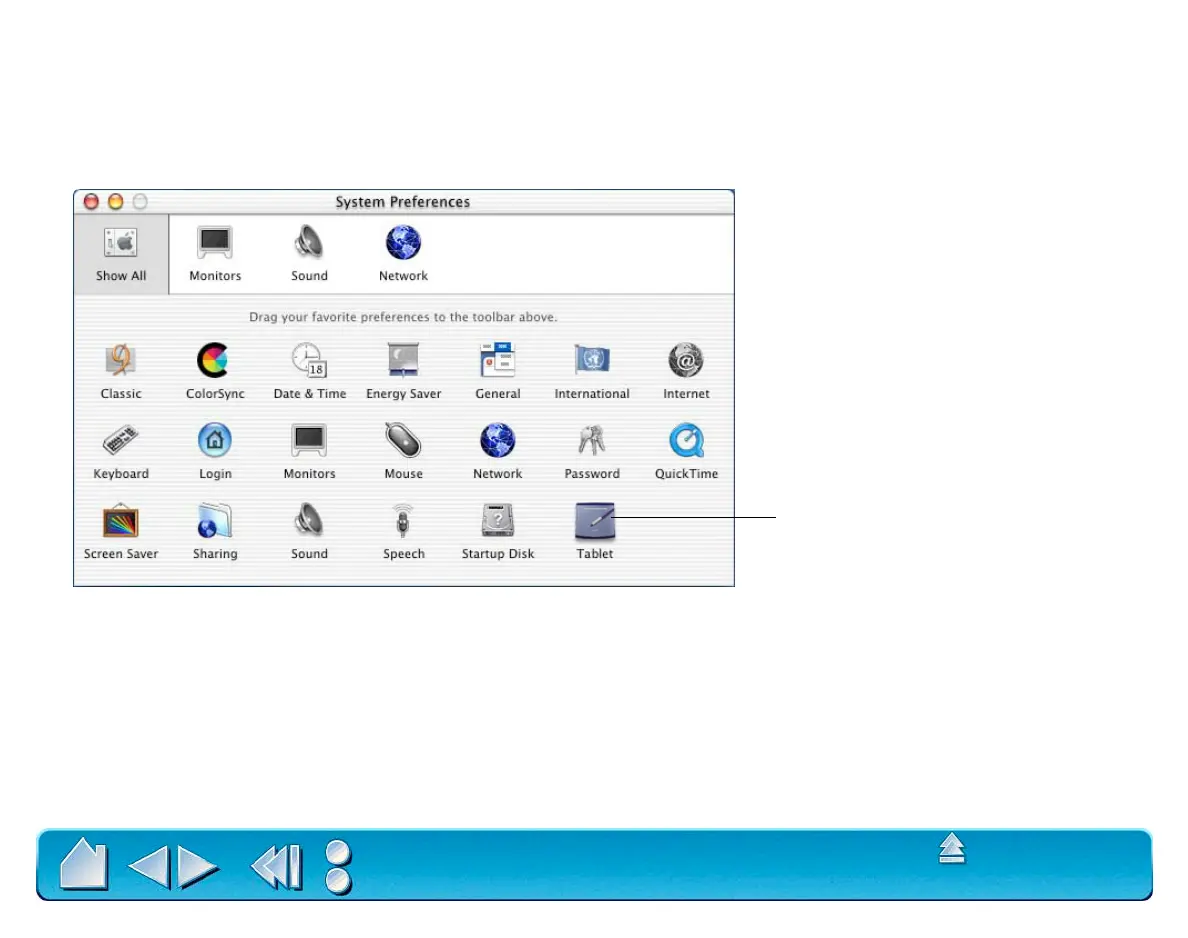The width and height of the screenshot is (1188, 938).
Task: Open the Tablet preference pane
Action: (x=595, y=532)
